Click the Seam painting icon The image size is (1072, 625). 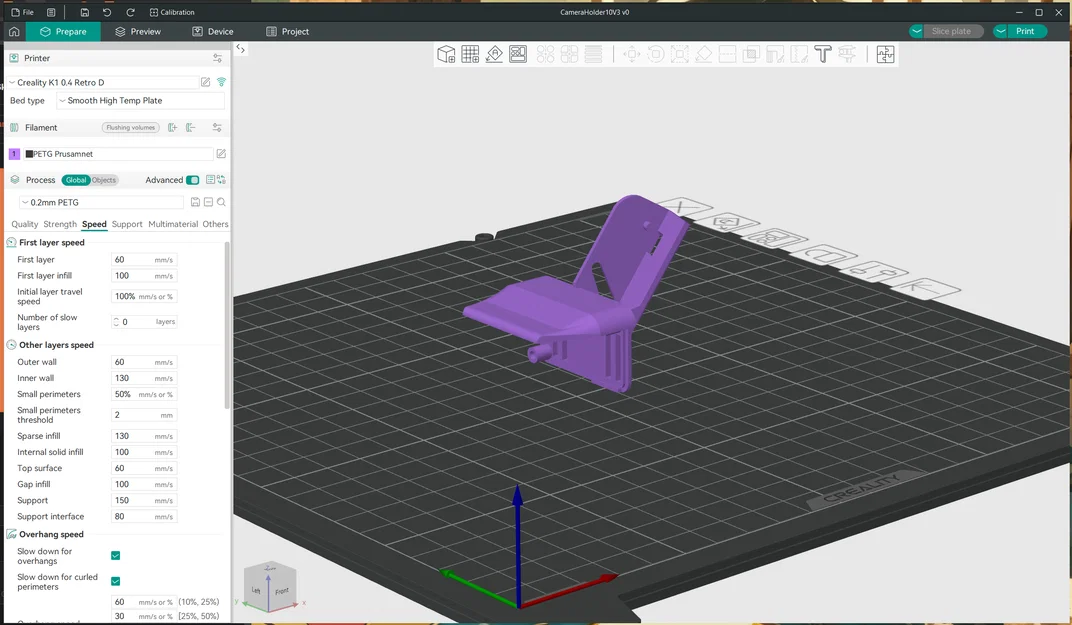799,54
